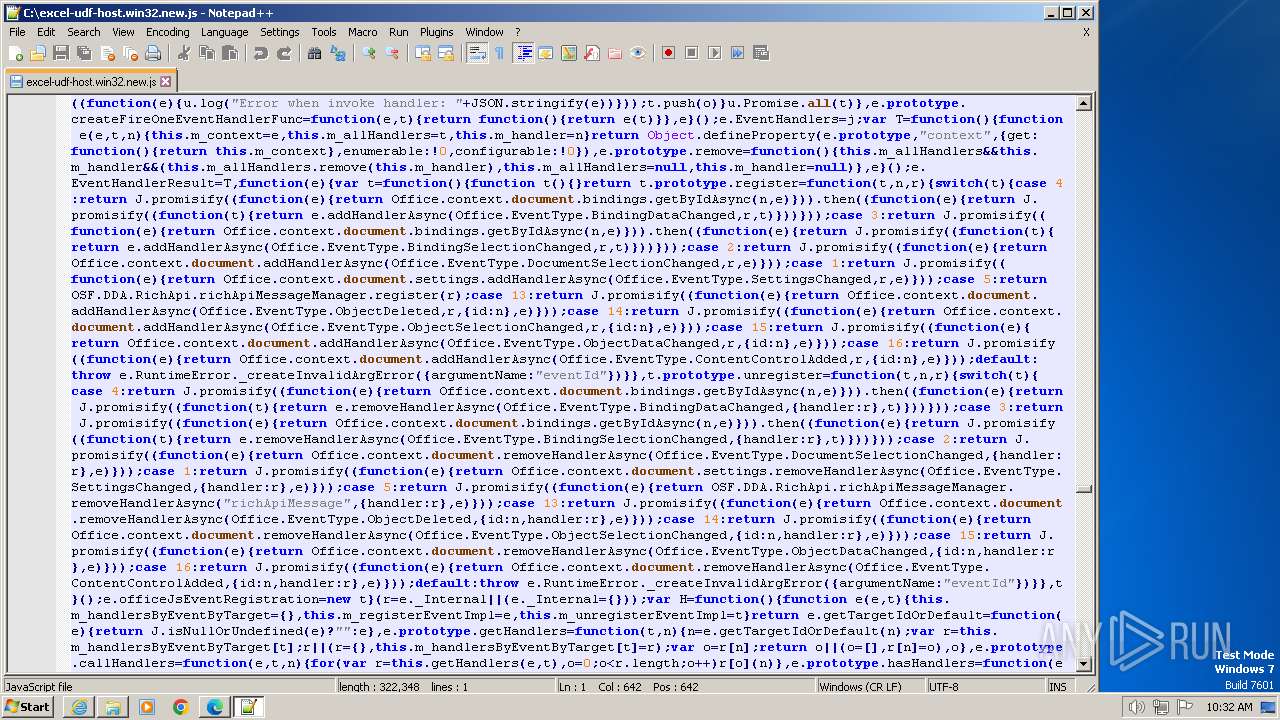Cut selection with the scissors icon

pyautogui.click(x=183, y=53)
